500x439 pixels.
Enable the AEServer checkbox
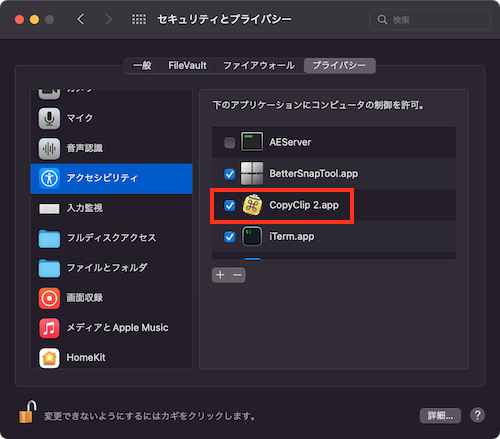[229, 143]
